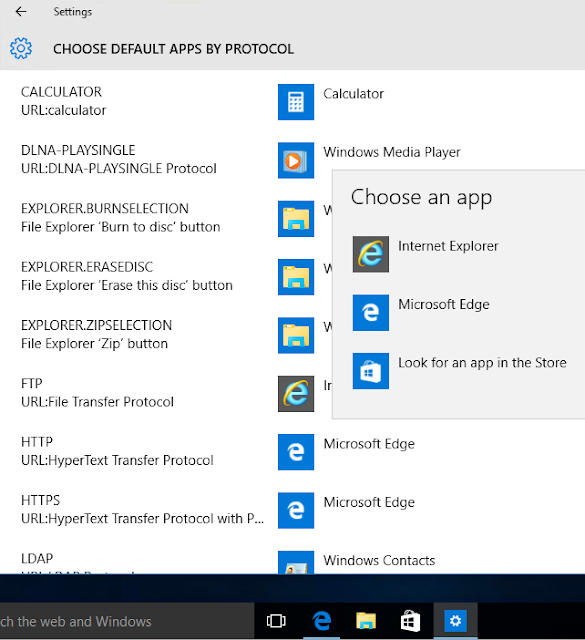The image size is (585, 640).
Task: Click the 'DLNA-PLAYSINGLE' protocol name
Action: point(78,150)
